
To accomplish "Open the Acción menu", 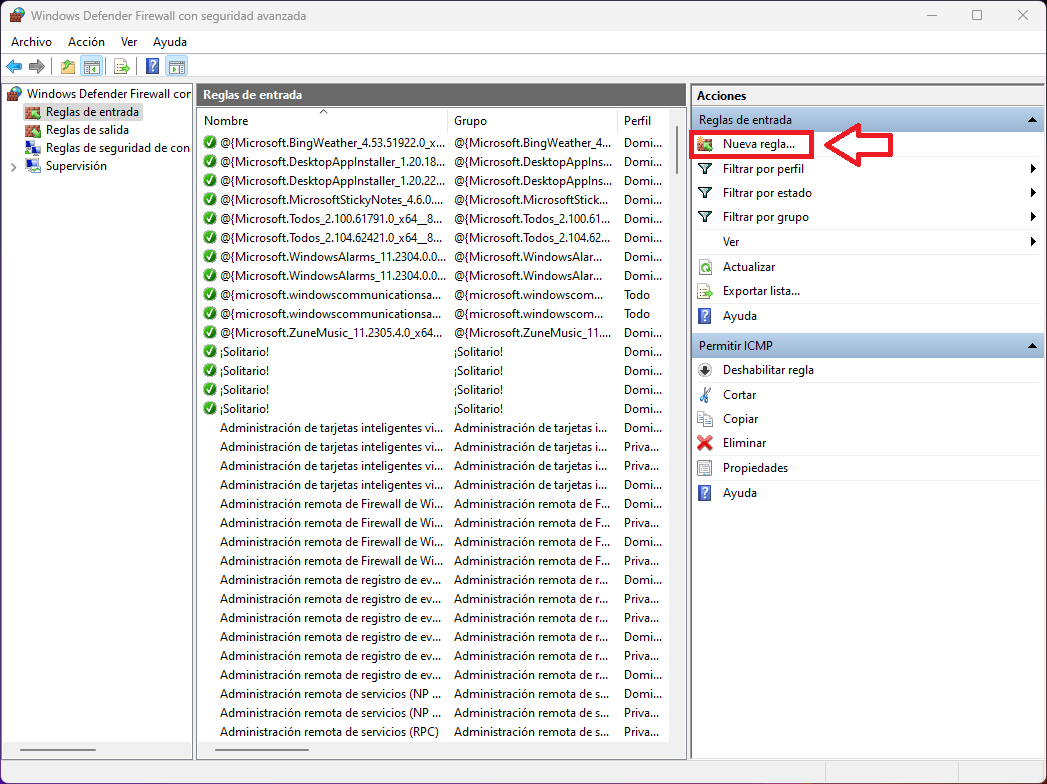I will click(86, 41).
